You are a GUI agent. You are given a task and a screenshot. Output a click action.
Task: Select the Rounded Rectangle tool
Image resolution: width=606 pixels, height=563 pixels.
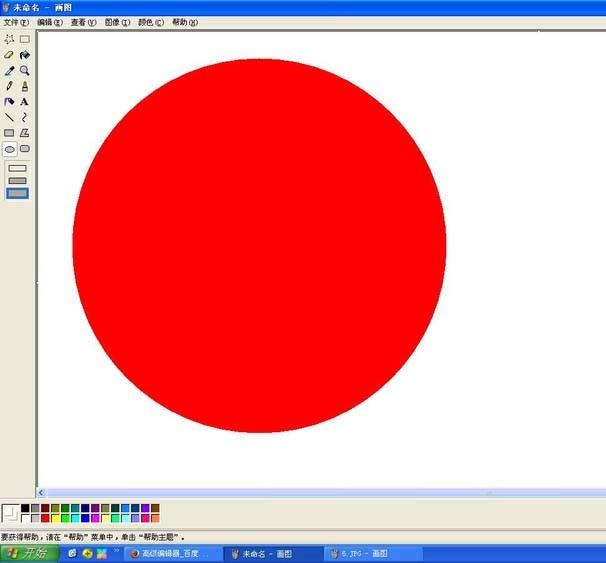pyautogui.click(x=25, y=148)
